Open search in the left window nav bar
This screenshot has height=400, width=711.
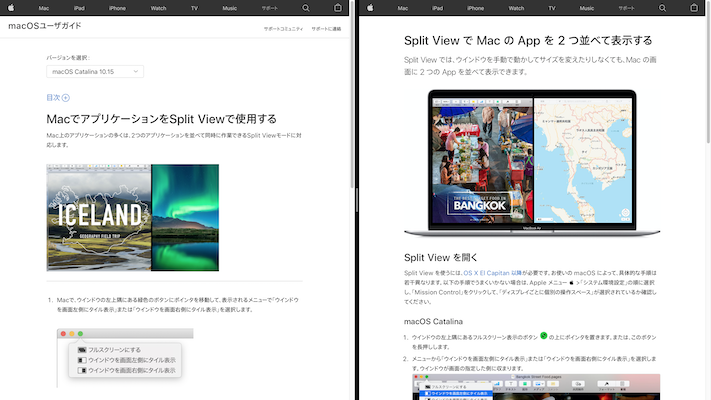306,8
